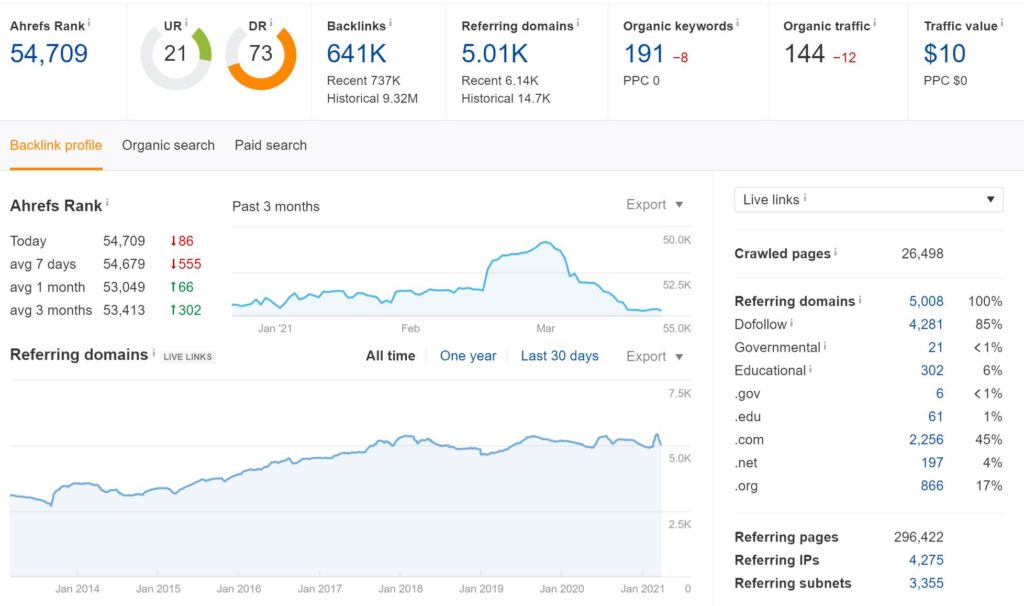
Task: Click the Organic traffic value 144
Action: 805,54
